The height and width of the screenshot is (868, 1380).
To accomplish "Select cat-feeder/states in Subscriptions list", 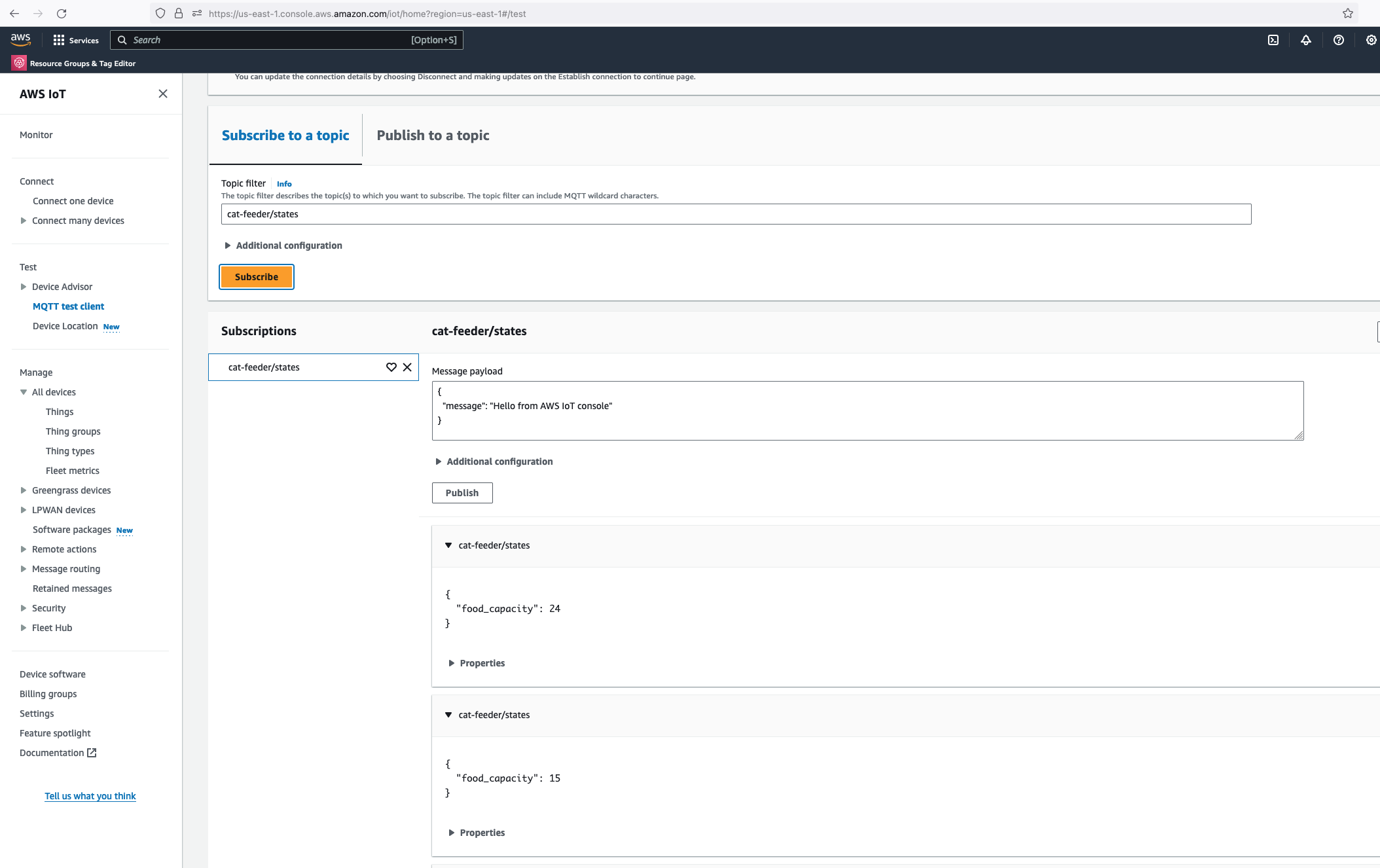I will point(264,367).
